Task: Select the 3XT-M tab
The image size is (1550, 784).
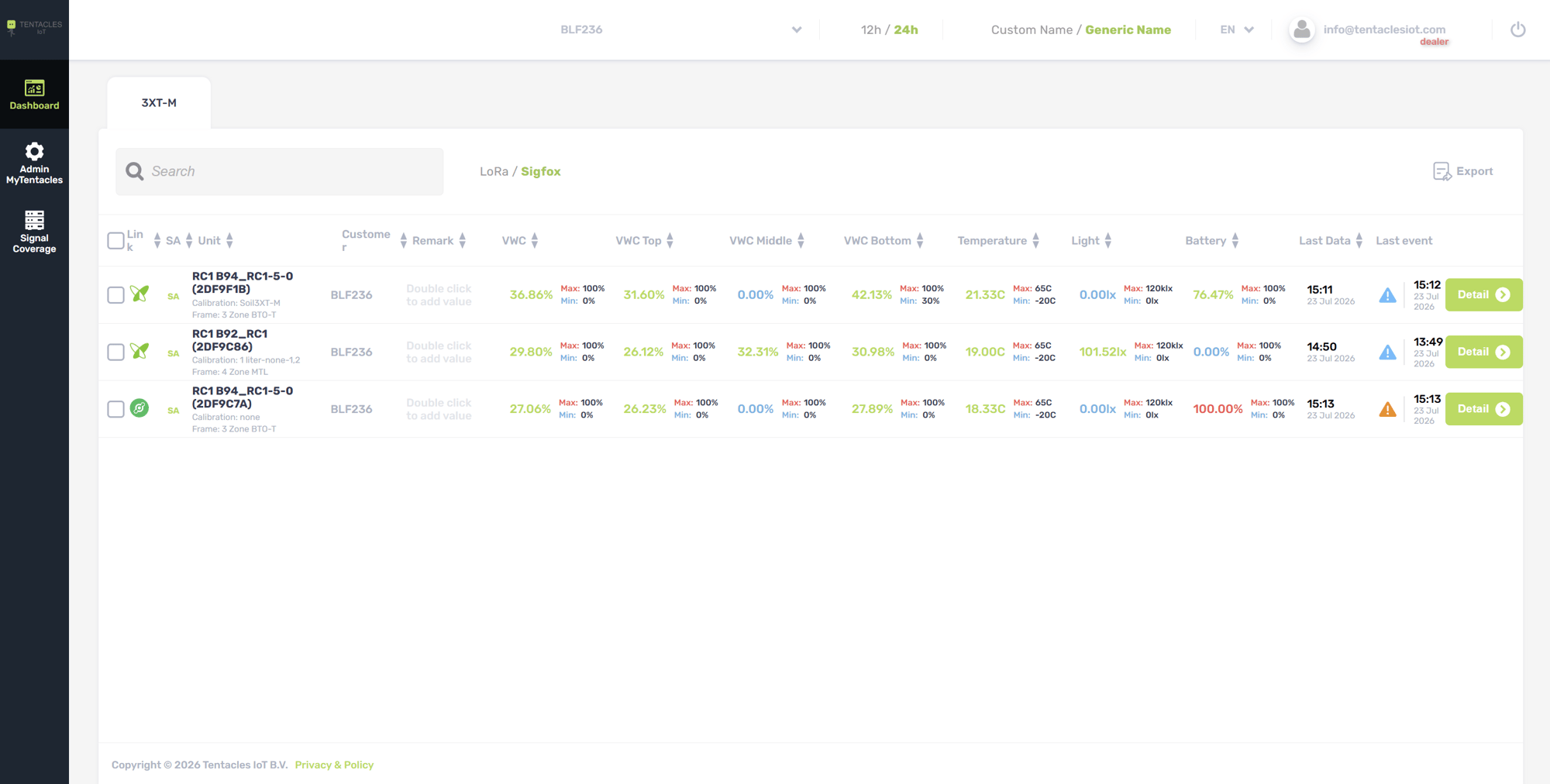Action: point(159,103)
